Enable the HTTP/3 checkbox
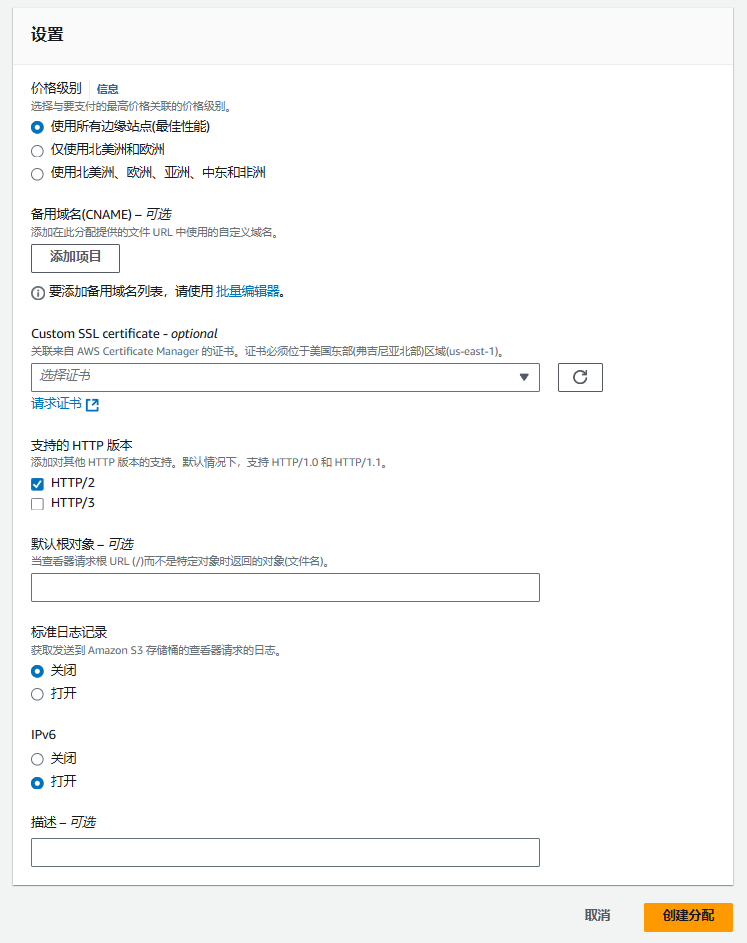The height and width of the screenshot is (943, 747). [37, 503]
